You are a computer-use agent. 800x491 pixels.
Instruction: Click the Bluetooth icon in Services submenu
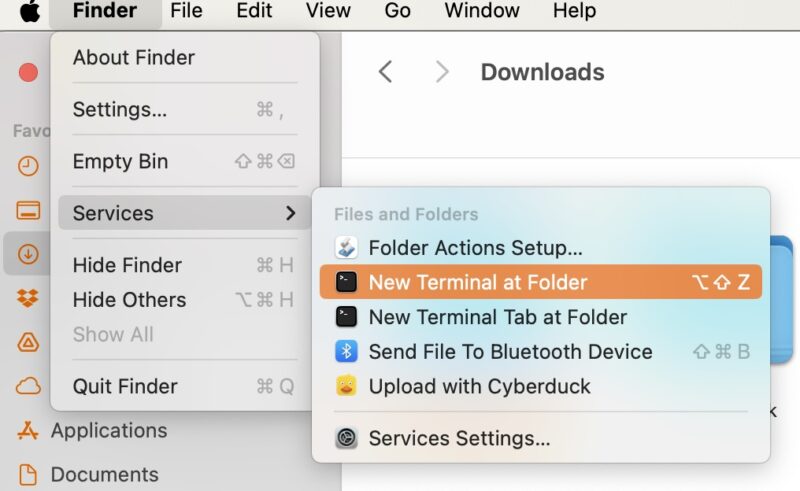(x=346, y=352)
